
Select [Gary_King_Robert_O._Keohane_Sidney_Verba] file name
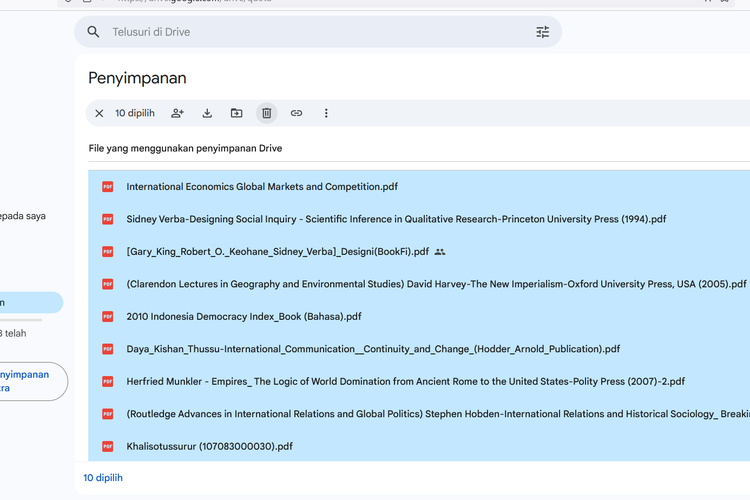tap(277, 252)
